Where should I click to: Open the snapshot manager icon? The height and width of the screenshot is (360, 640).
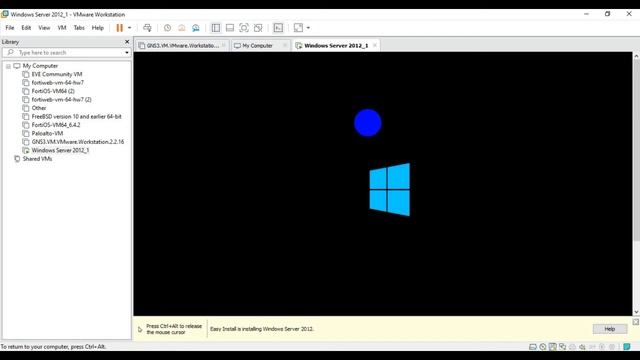pos(196,28)
